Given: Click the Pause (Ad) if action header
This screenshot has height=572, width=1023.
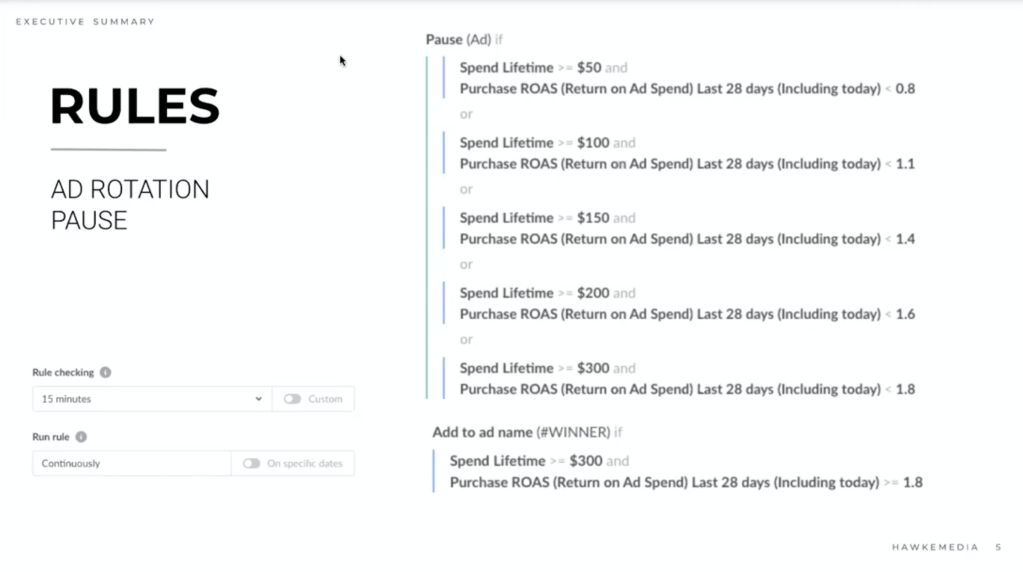Looking at the screenshot, I should pyautogui.click(x=464, y=39).
